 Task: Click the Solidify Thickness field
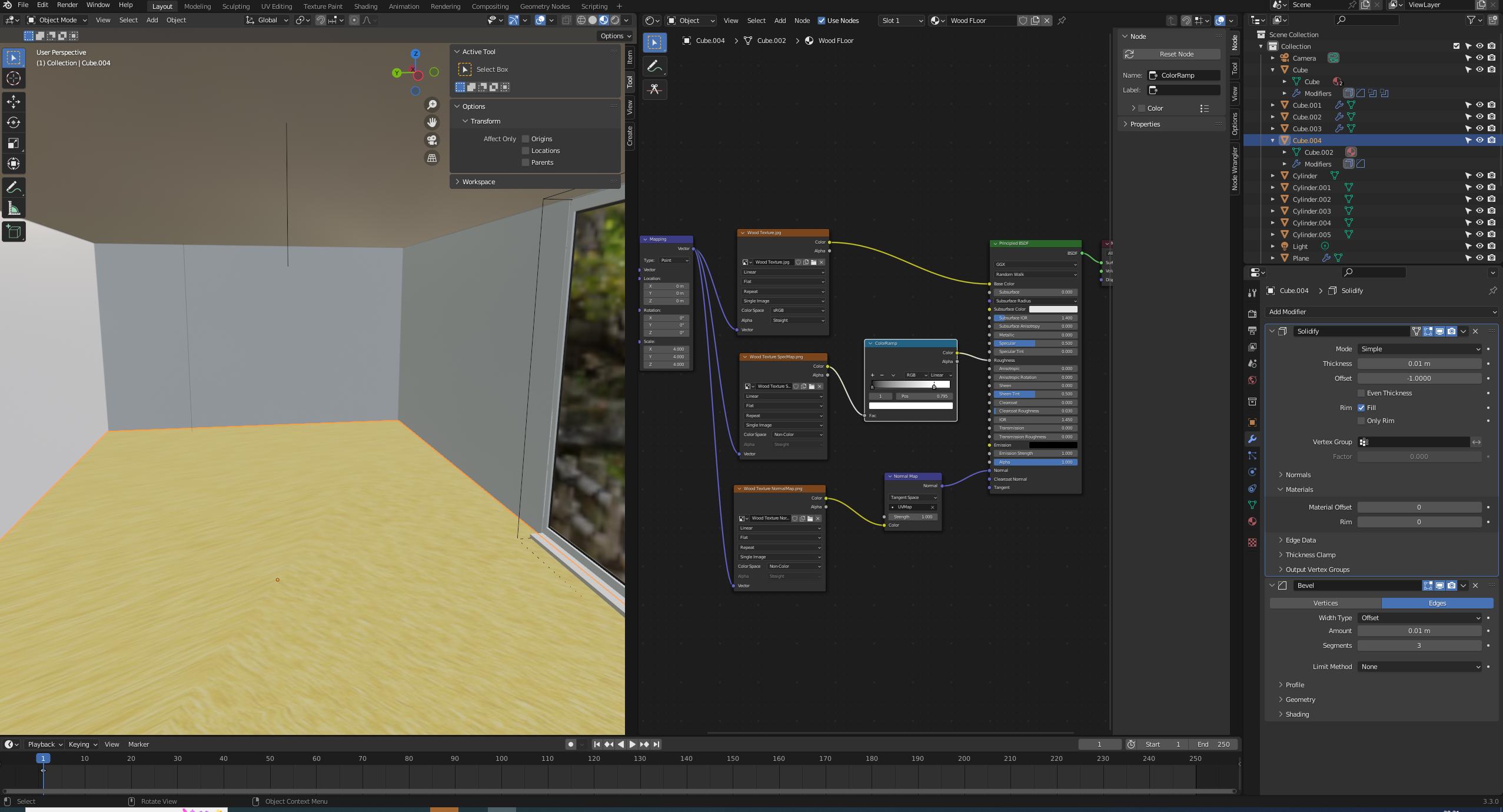pos(1419,364)
